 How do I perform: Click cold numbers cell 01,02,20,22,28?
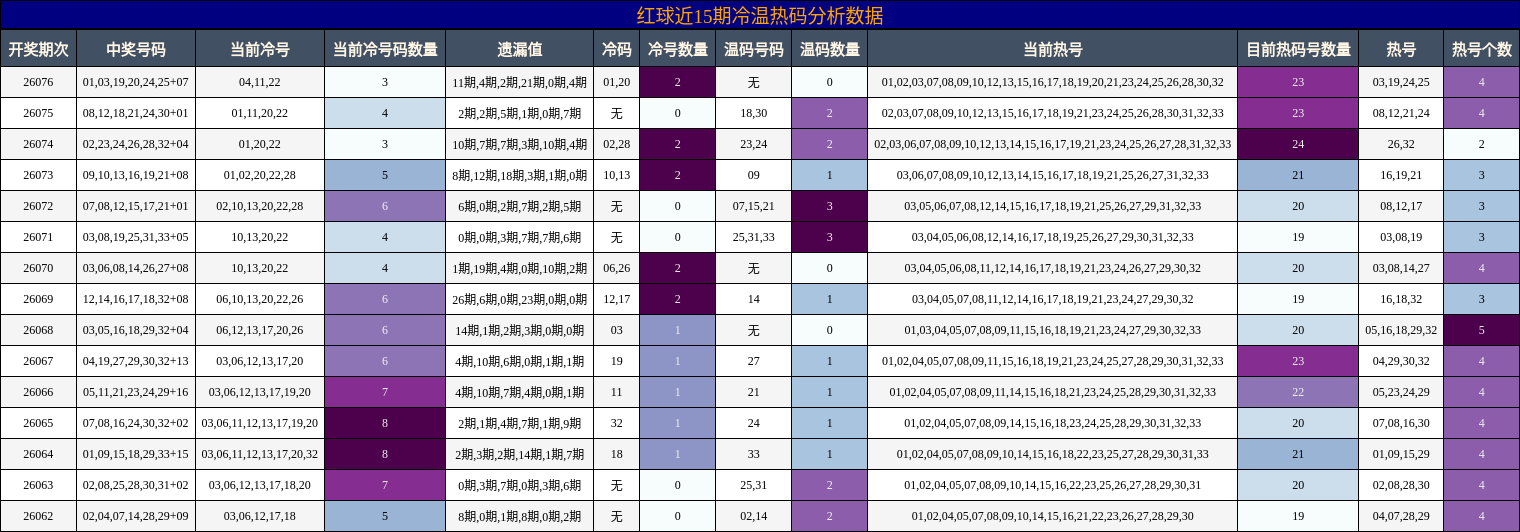click(260, 175)
